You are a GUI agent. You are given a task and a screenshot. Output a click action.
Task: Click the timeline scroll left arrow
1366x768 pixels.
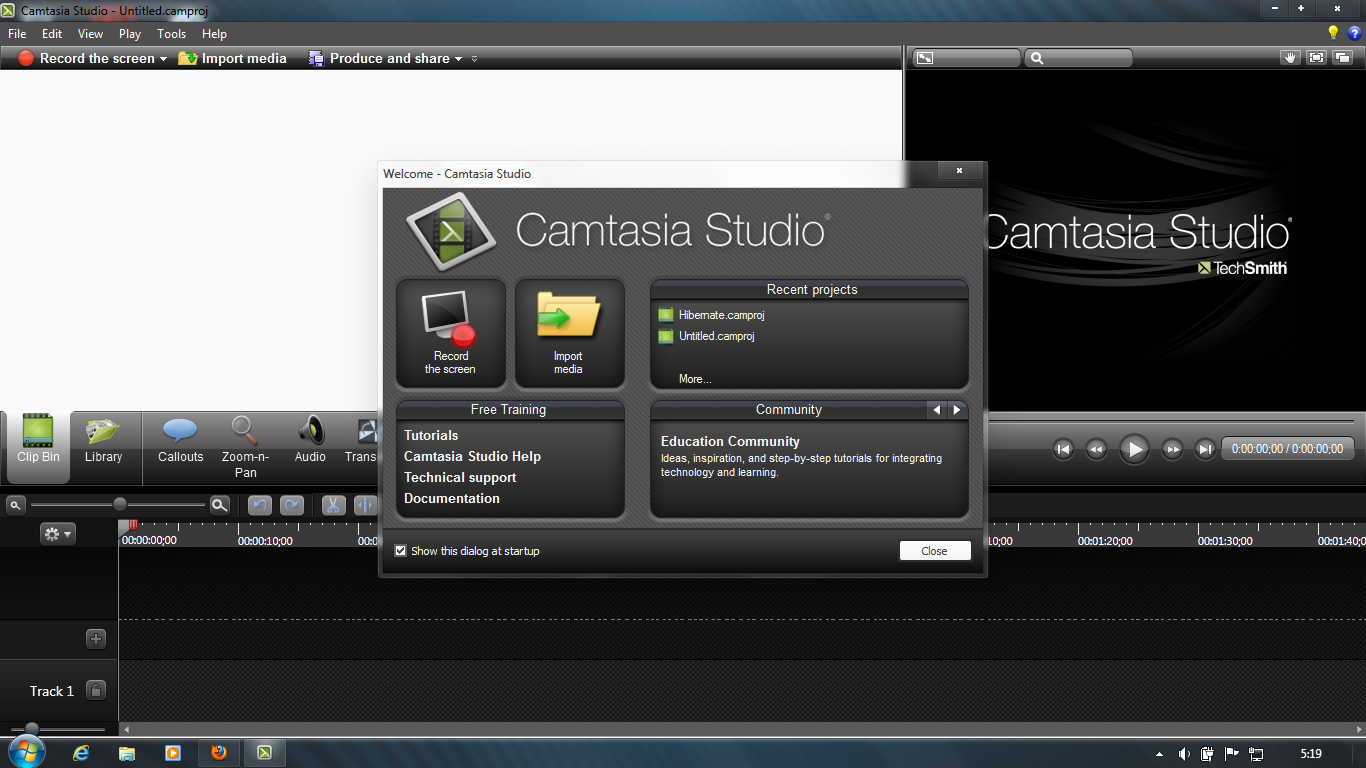tap(125, 729)
